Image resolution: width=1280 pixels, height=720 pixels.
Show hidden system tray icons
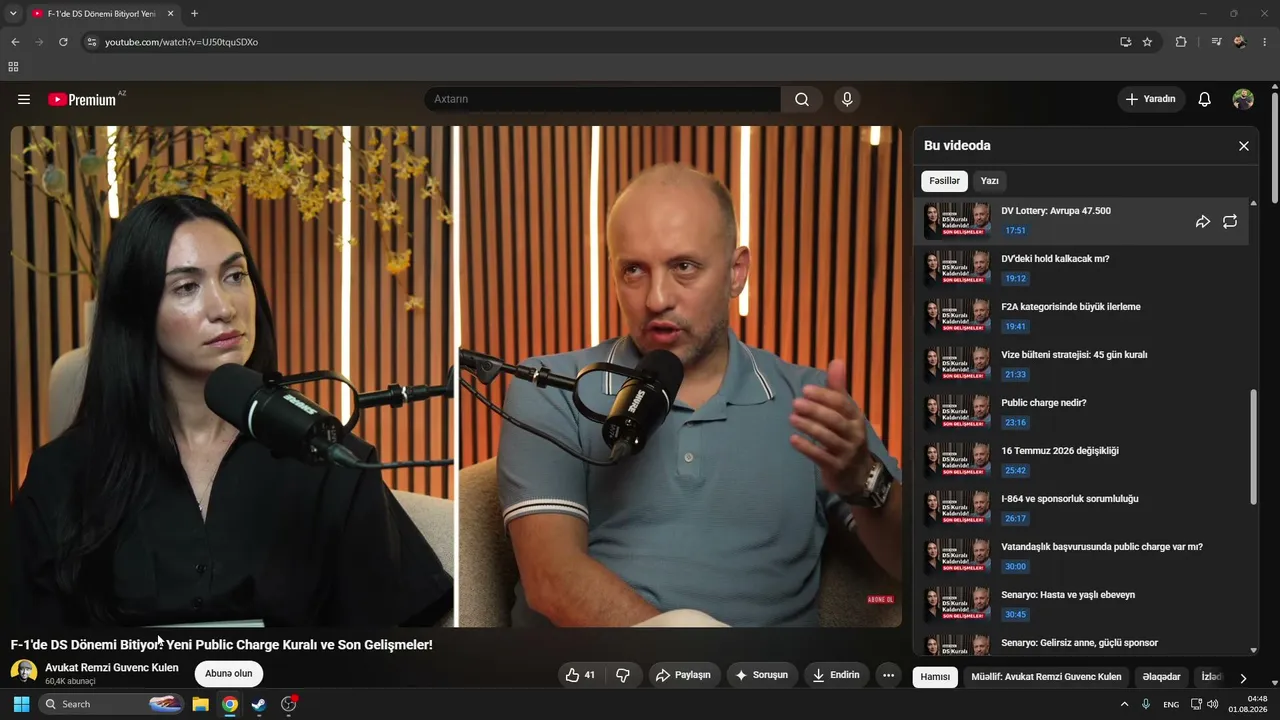1124,704
